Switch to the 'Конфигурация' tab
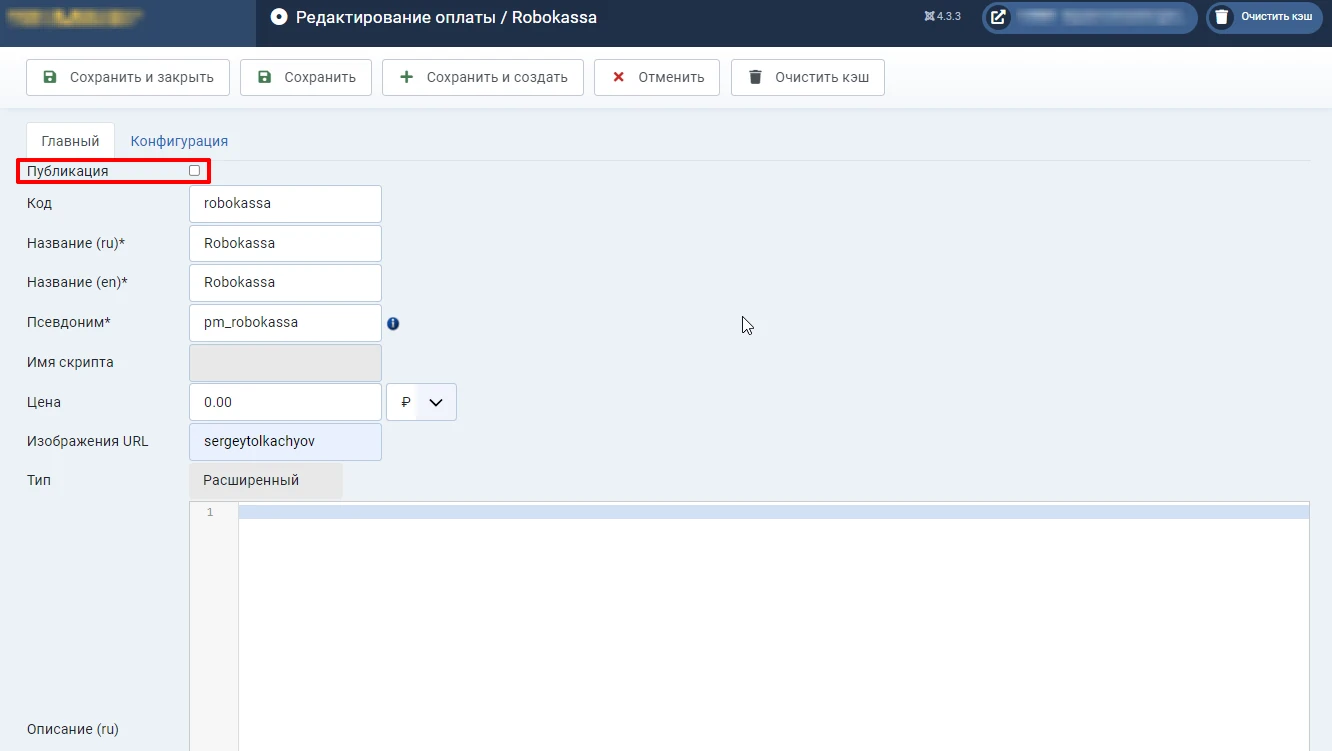Image resolution: width=1332 pixels, height=751 pixels. click(179, 141)
